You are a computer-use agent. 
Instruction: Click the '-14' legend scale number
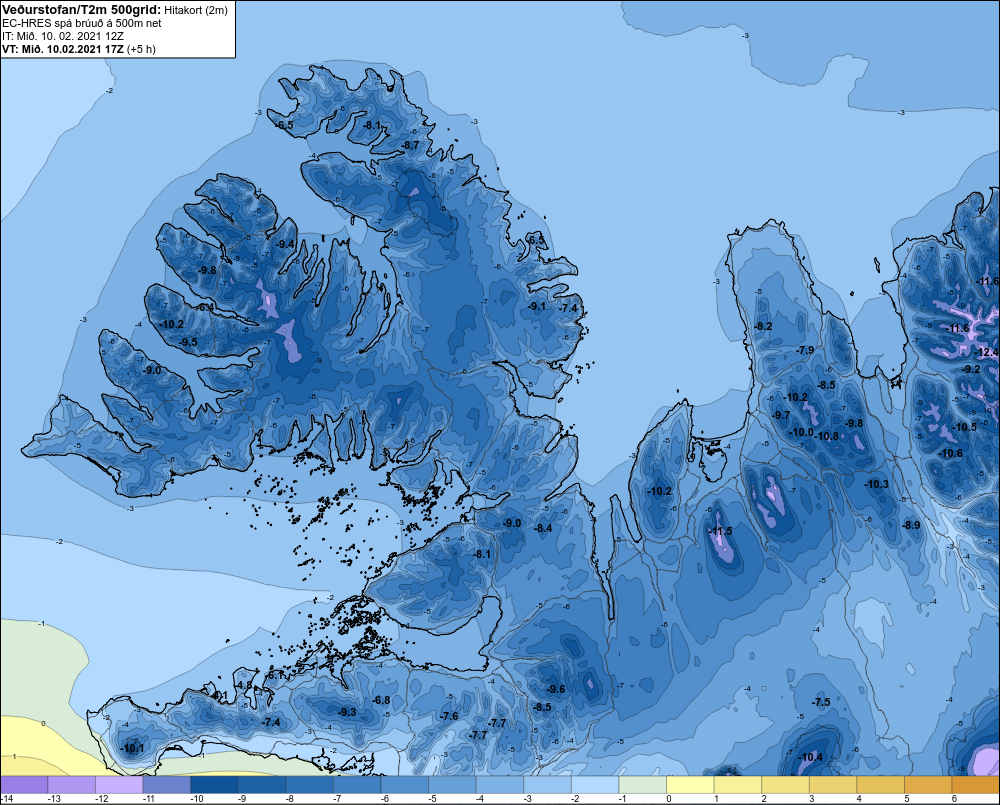pos(7,799)
